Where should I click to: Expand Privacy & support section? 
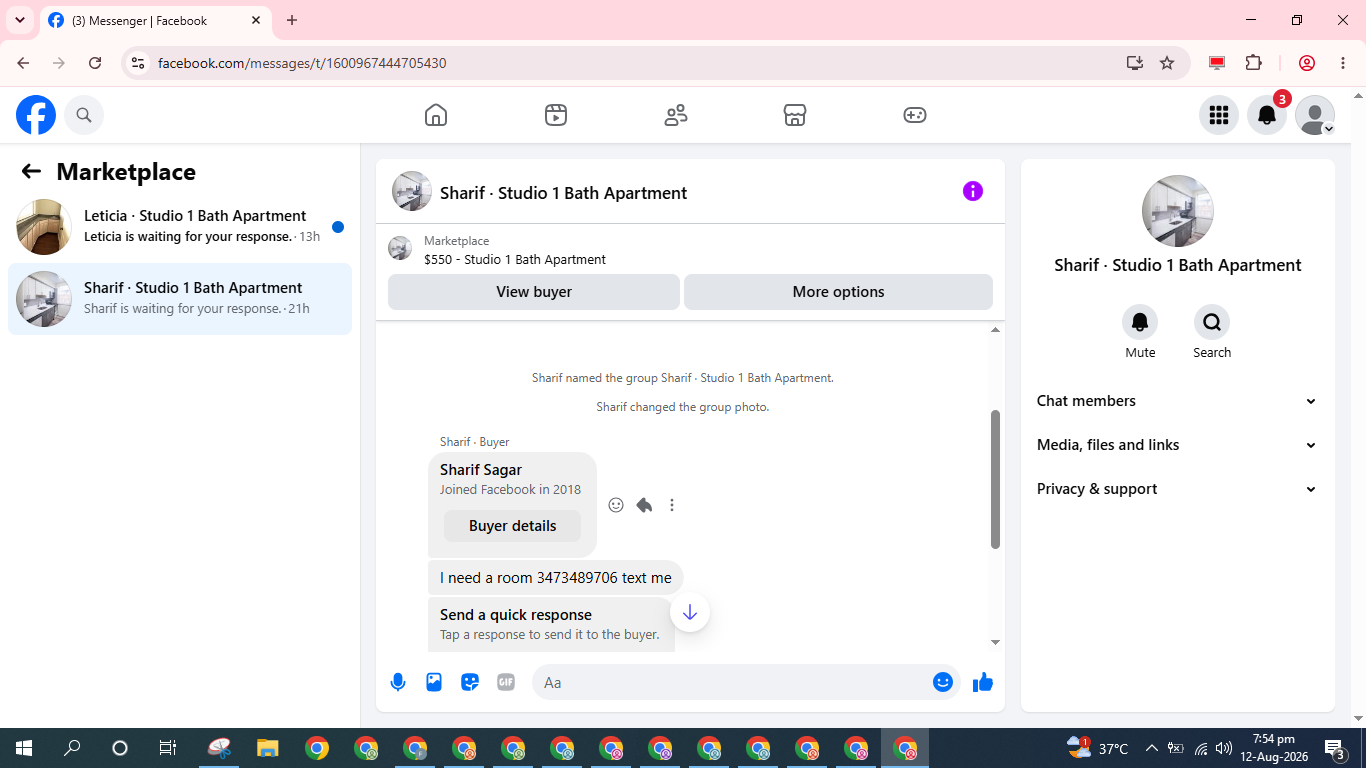pos(1178,489)
